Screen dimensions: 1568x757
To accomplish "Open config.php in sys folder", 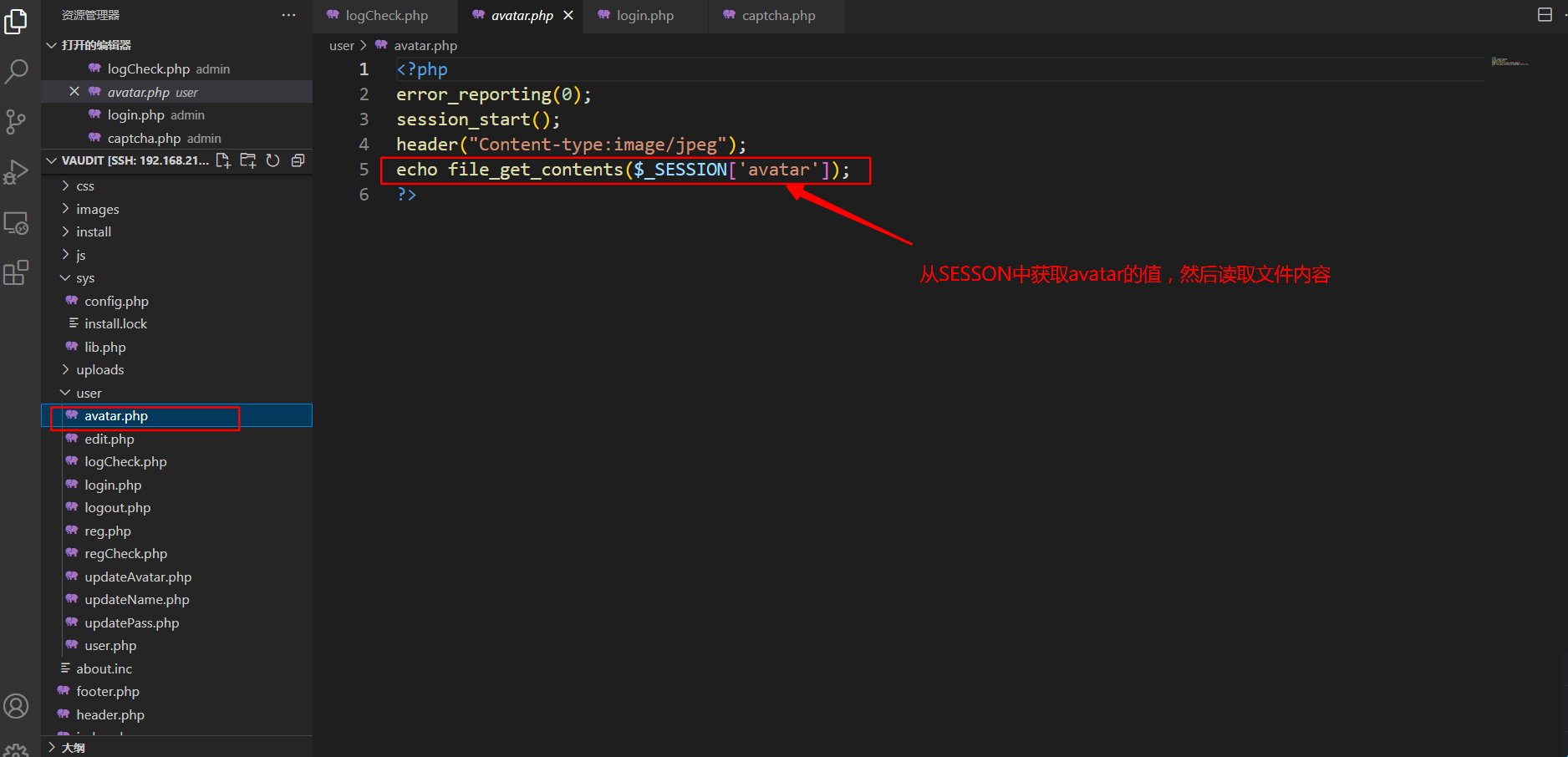I will pos(176,301).
